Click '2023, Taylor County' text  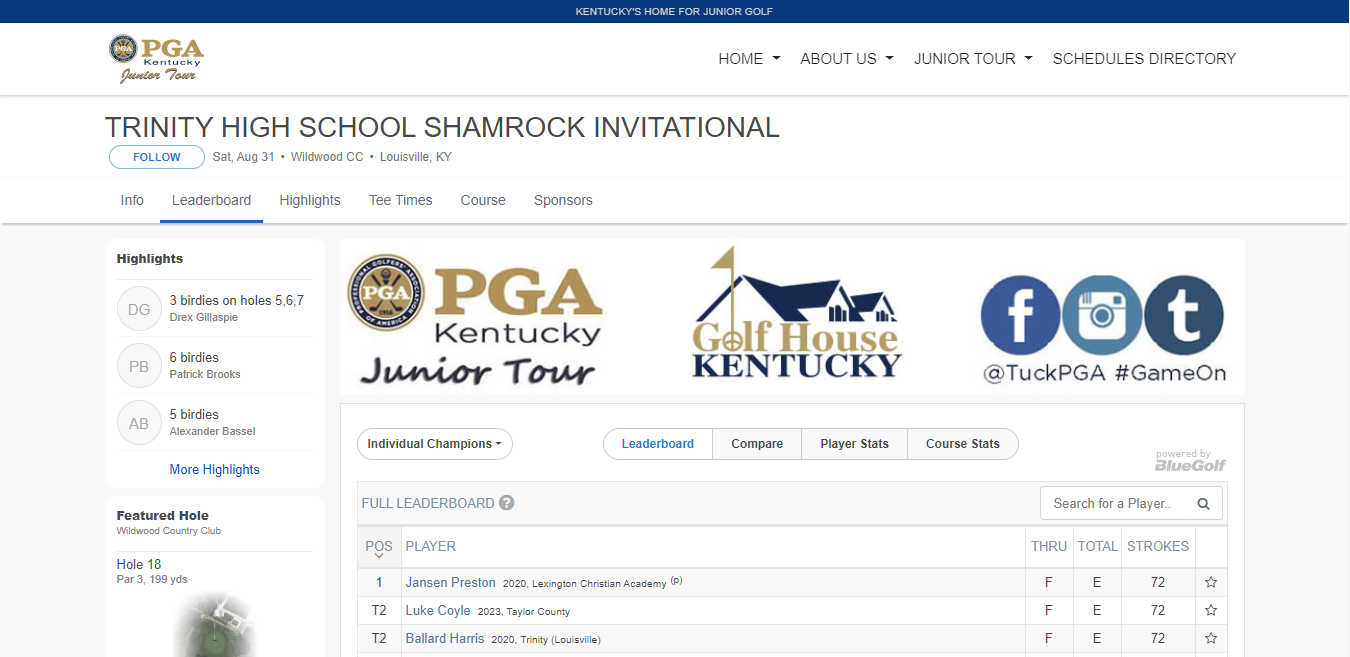[524, 611]
